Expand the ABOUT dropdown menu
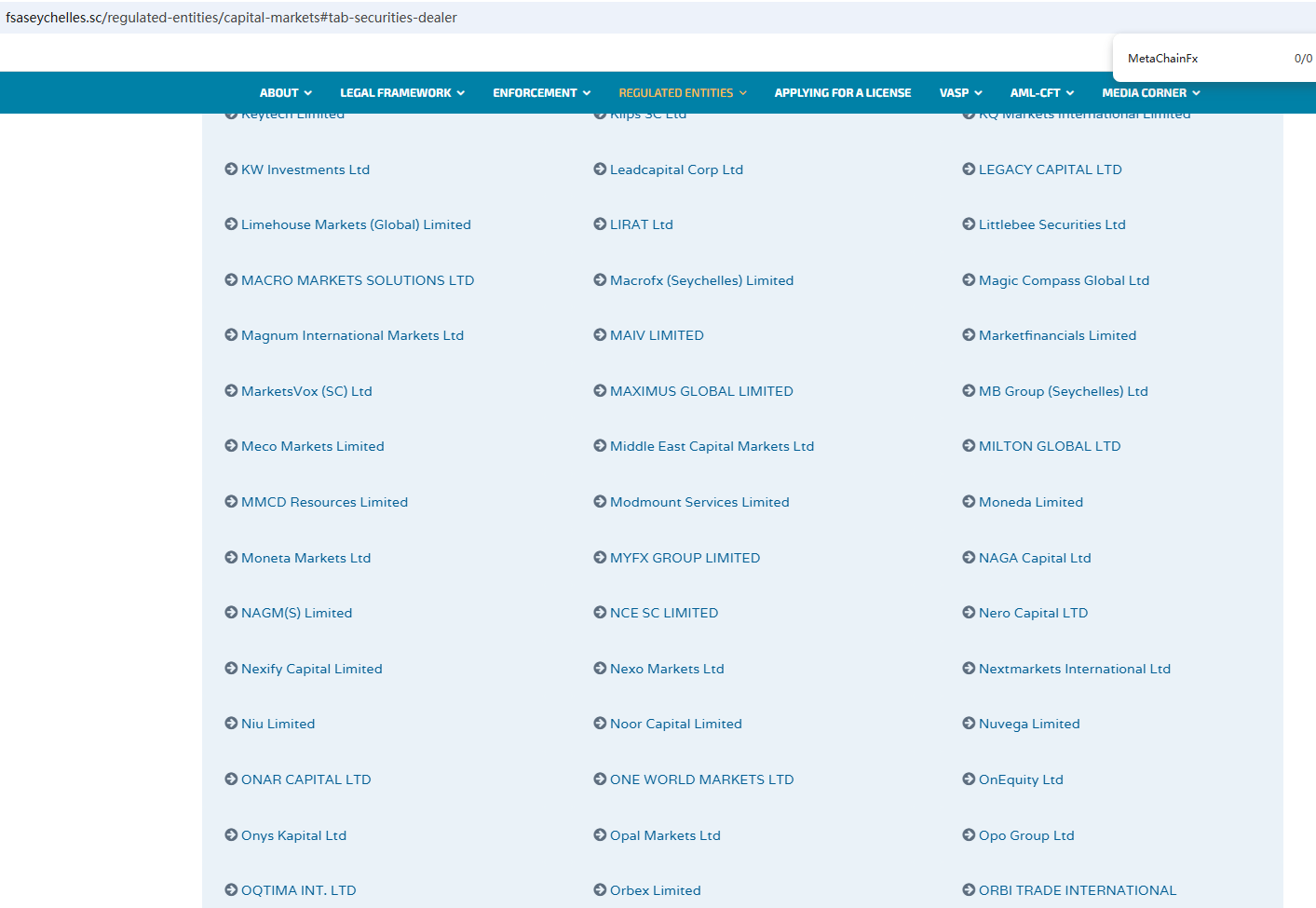This screenshot has height=908, width=1316. [286, 93]
